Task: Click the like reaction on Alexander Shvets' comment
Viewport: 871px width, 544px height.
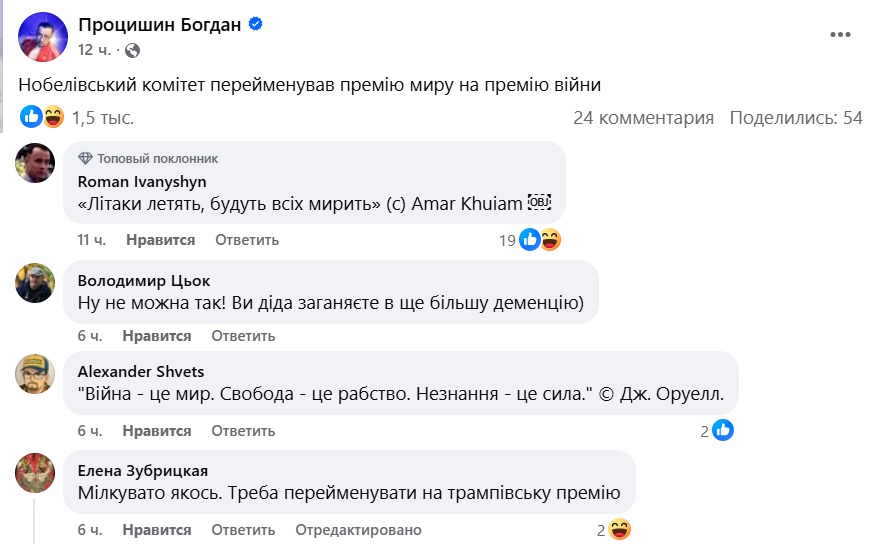Action: (723, 430)
